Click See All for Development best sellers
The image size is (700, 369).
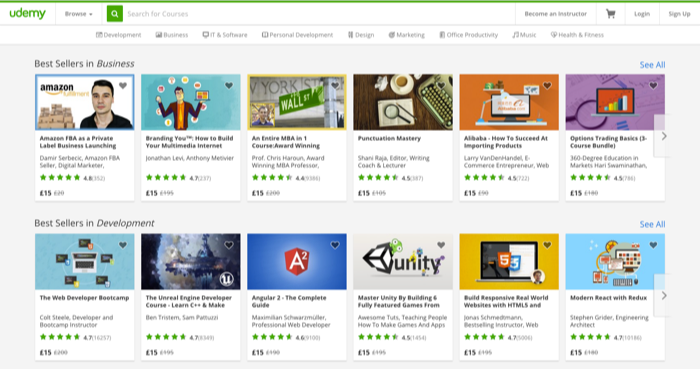click(652, 224)
